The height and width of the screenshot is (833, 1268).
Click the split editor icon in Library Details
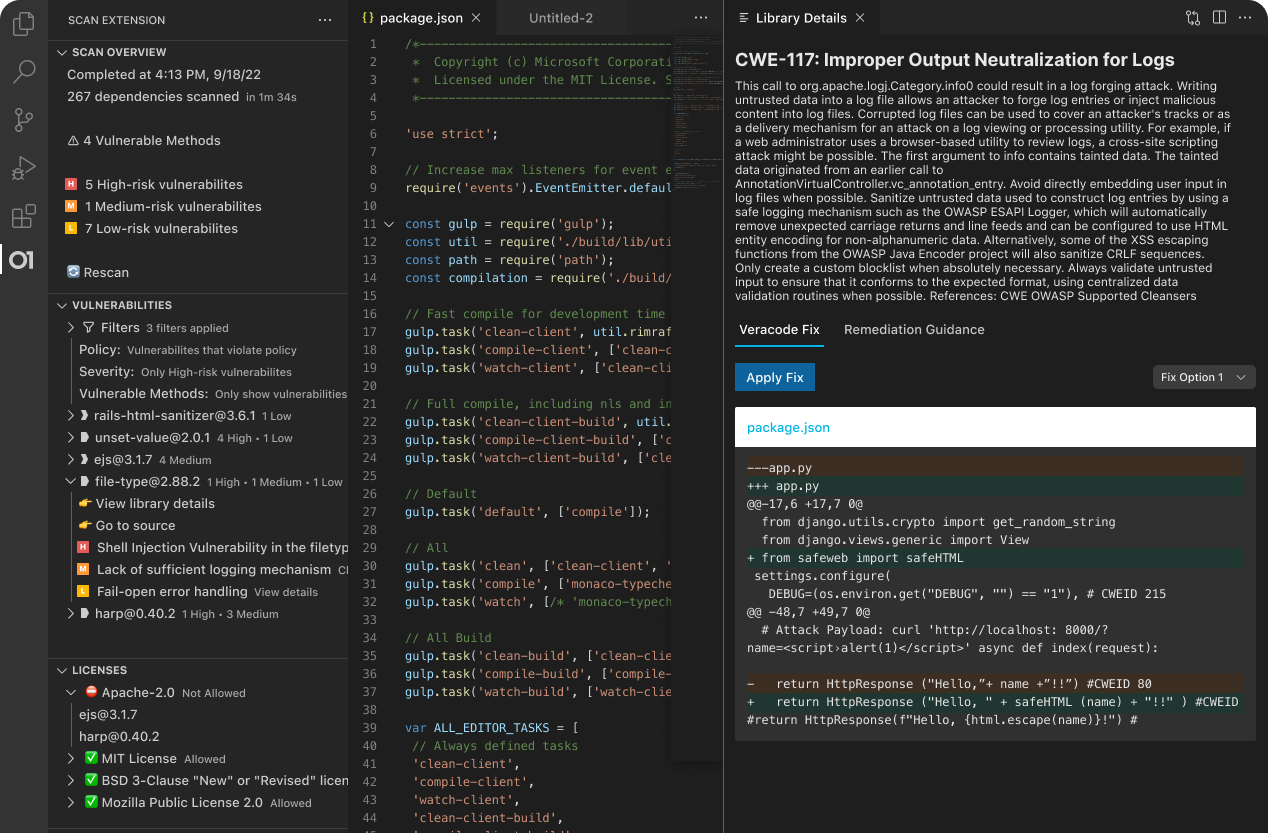pyautogui.click(x=1219, y=18)
